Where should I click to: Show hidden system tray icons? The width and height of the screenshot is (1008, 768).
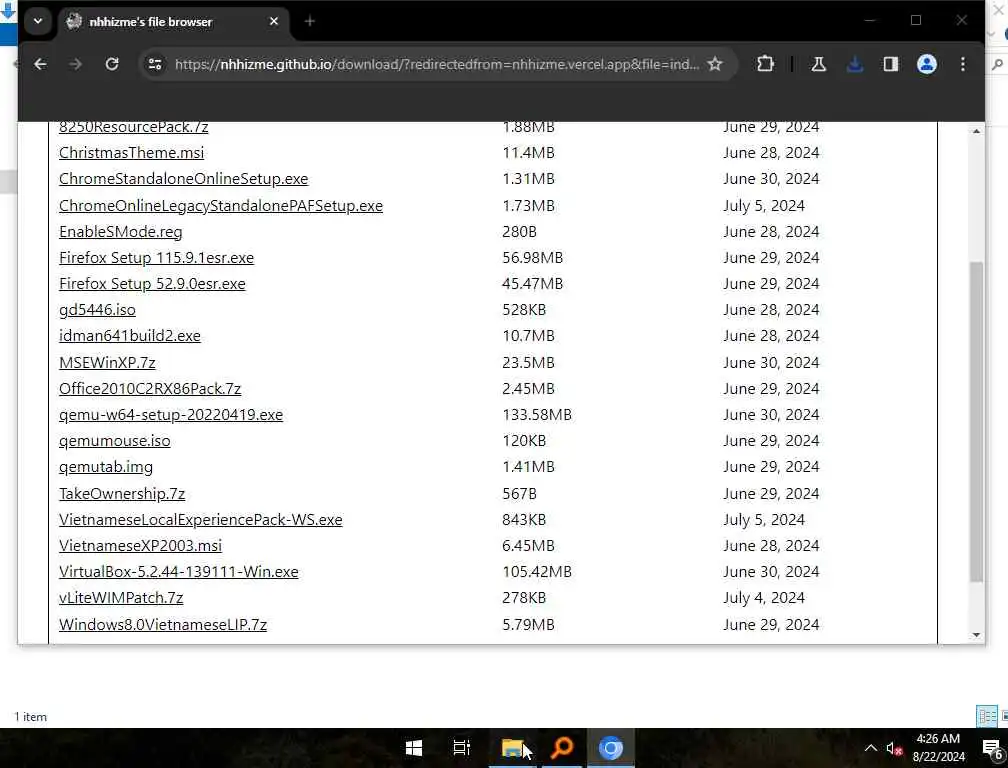(870, 748)
